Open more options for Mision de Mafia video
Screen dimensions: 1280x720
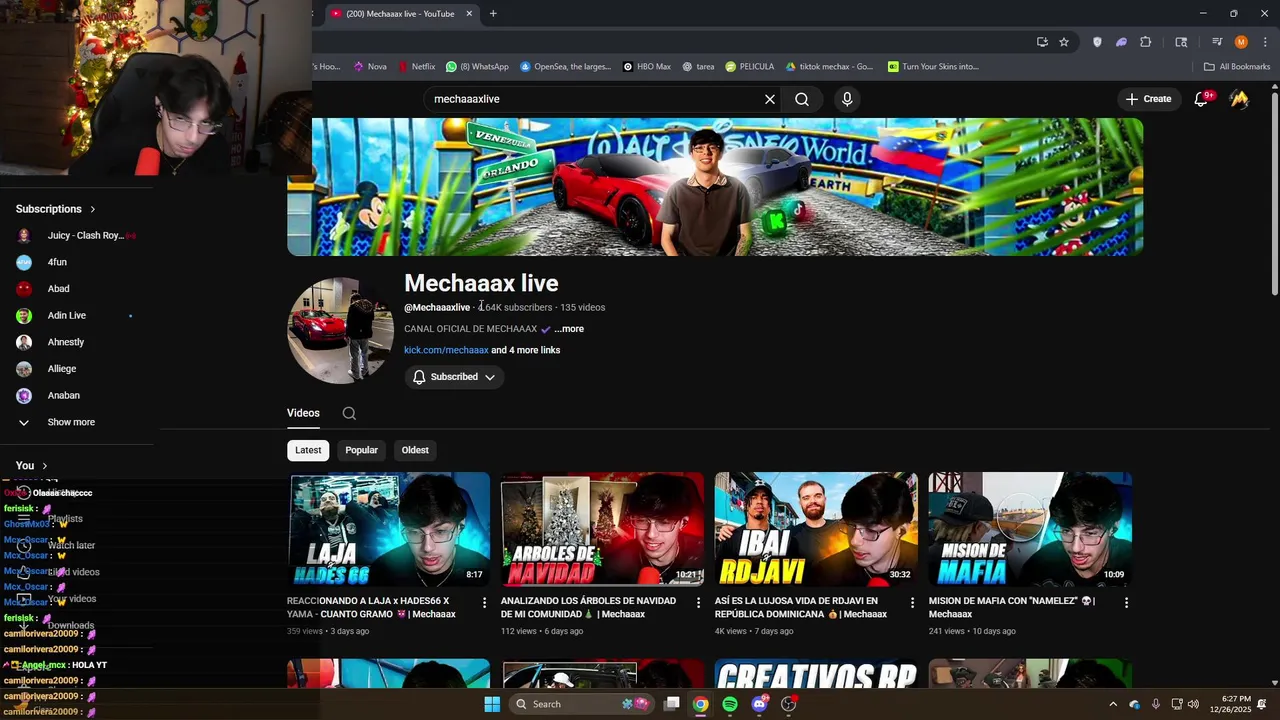pyautogui.click(x=1126, y=603)
